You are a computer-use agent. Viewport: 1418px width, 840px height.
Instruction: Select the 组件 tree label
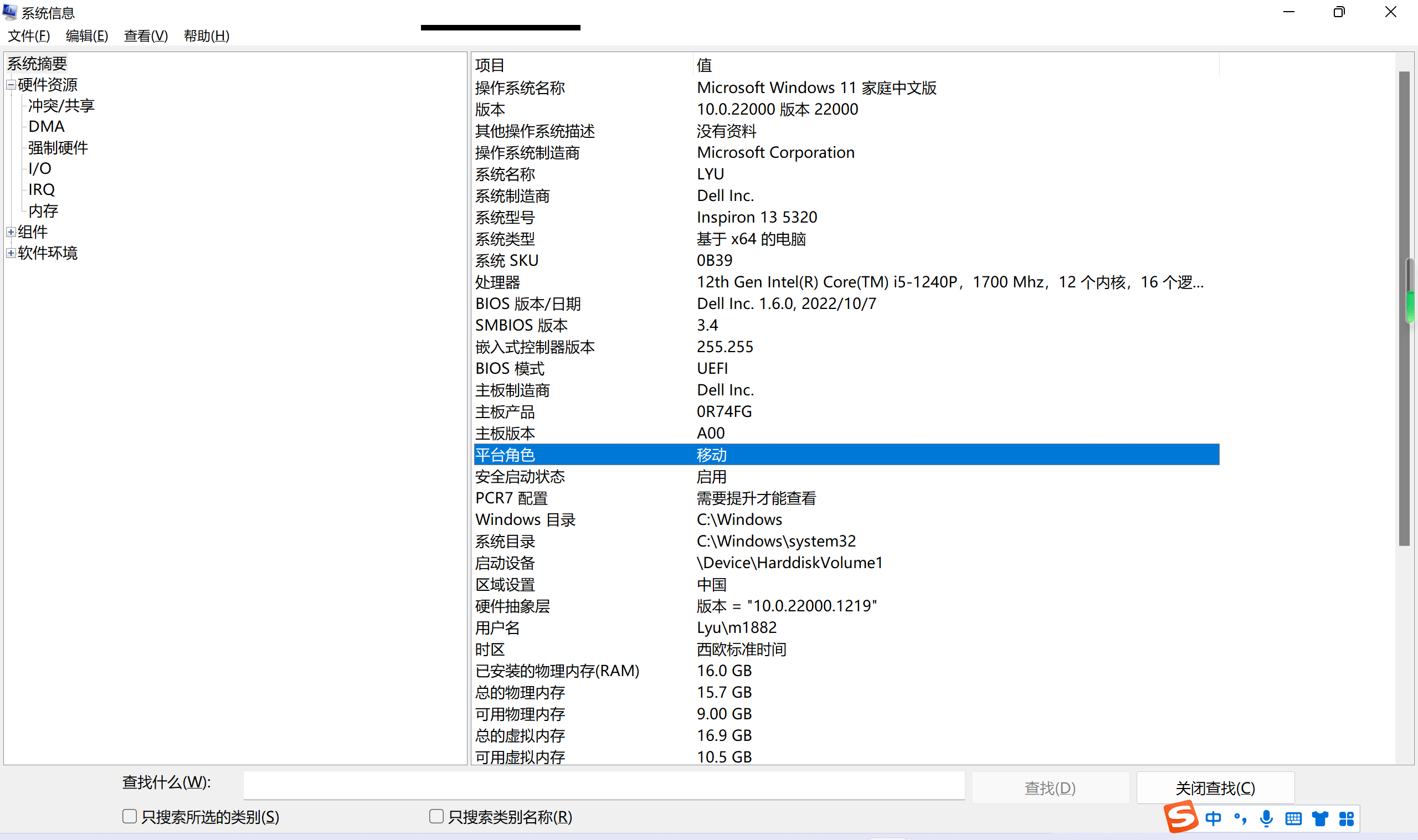pos(33,232)
